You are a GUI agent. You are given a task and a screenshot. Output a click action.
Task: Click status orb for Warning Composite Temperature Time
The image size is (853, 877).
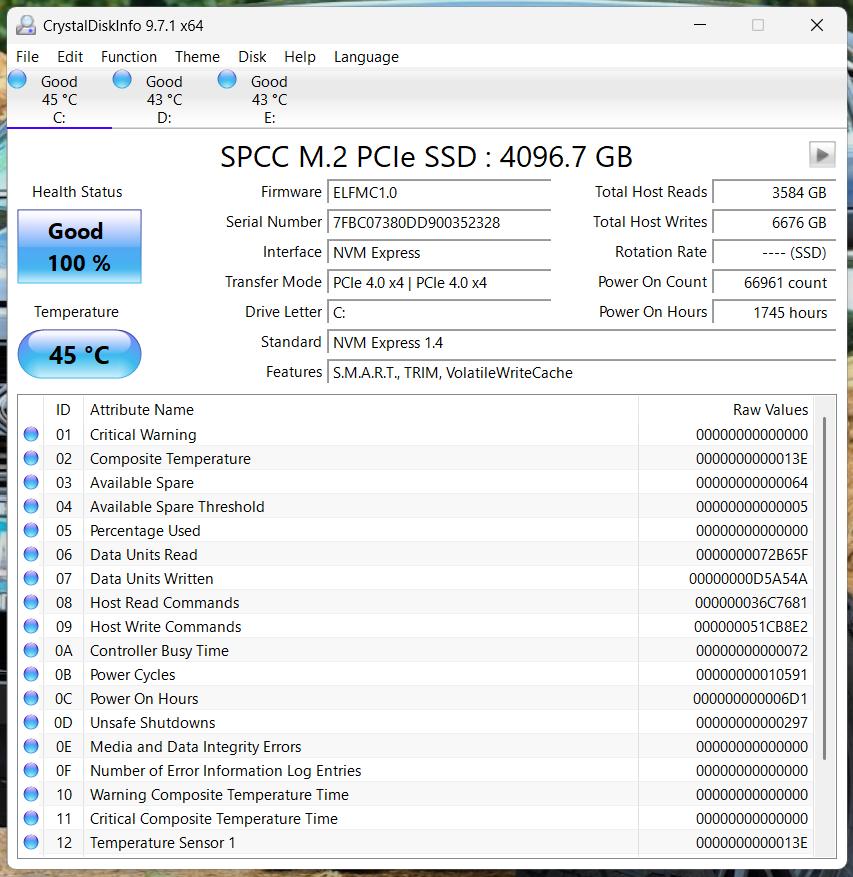(31, 794)
